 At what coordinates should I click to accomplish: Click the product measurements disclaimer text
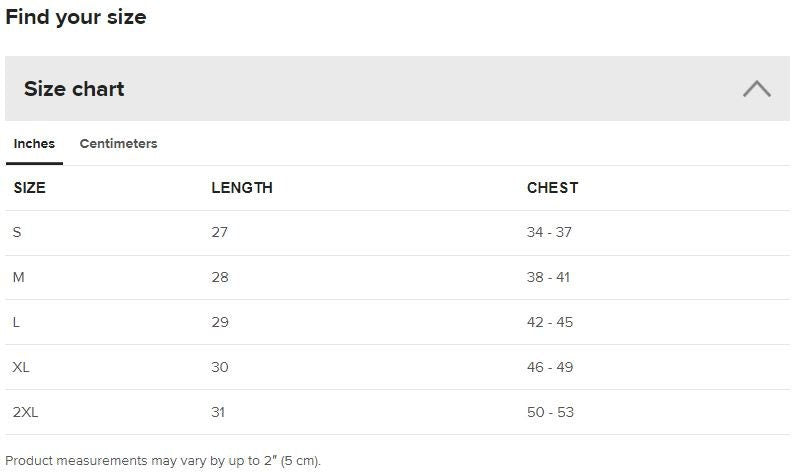tap(163, 461)
